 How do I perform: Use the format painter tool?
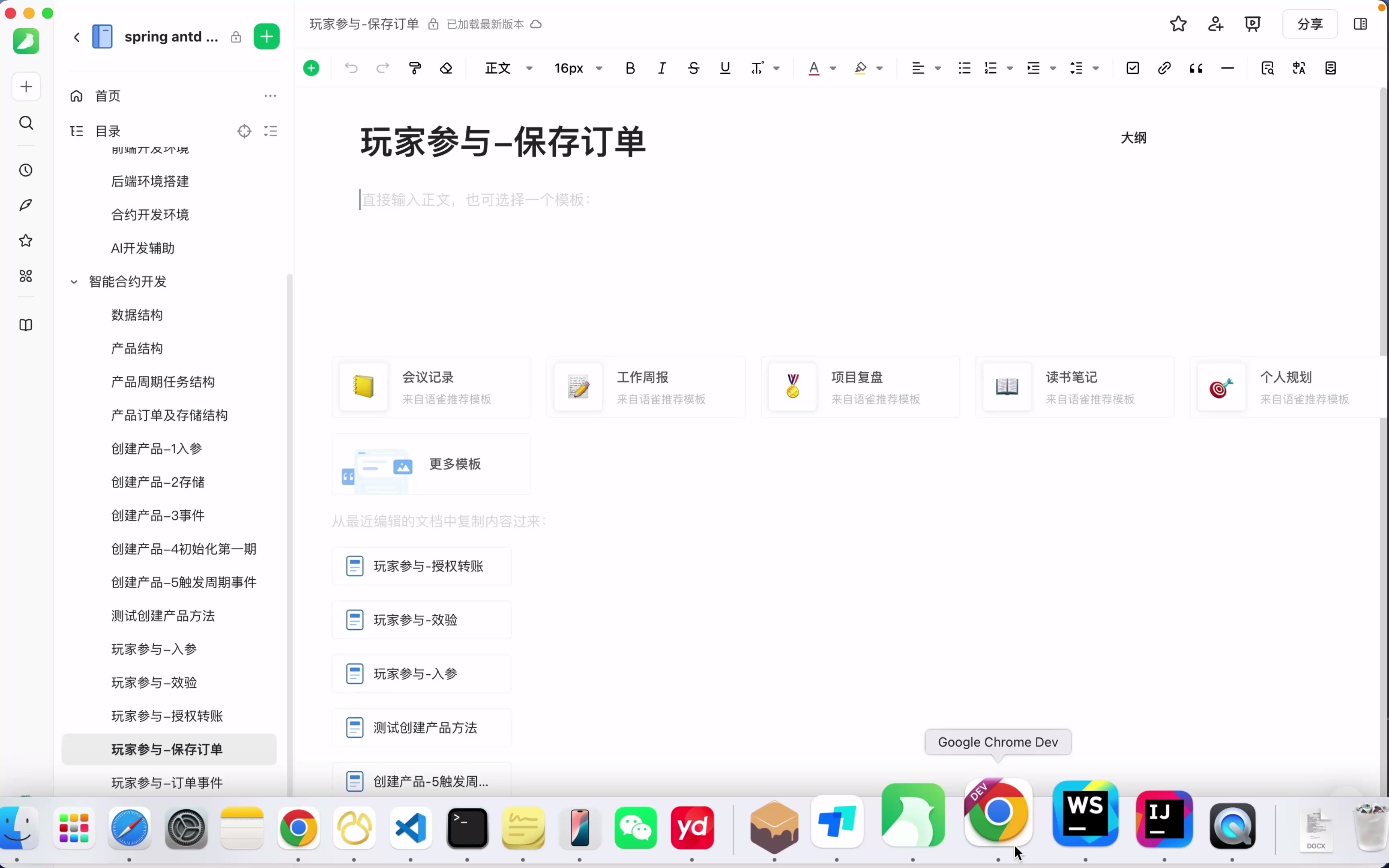pyautogui.click(x=415, y=68)
